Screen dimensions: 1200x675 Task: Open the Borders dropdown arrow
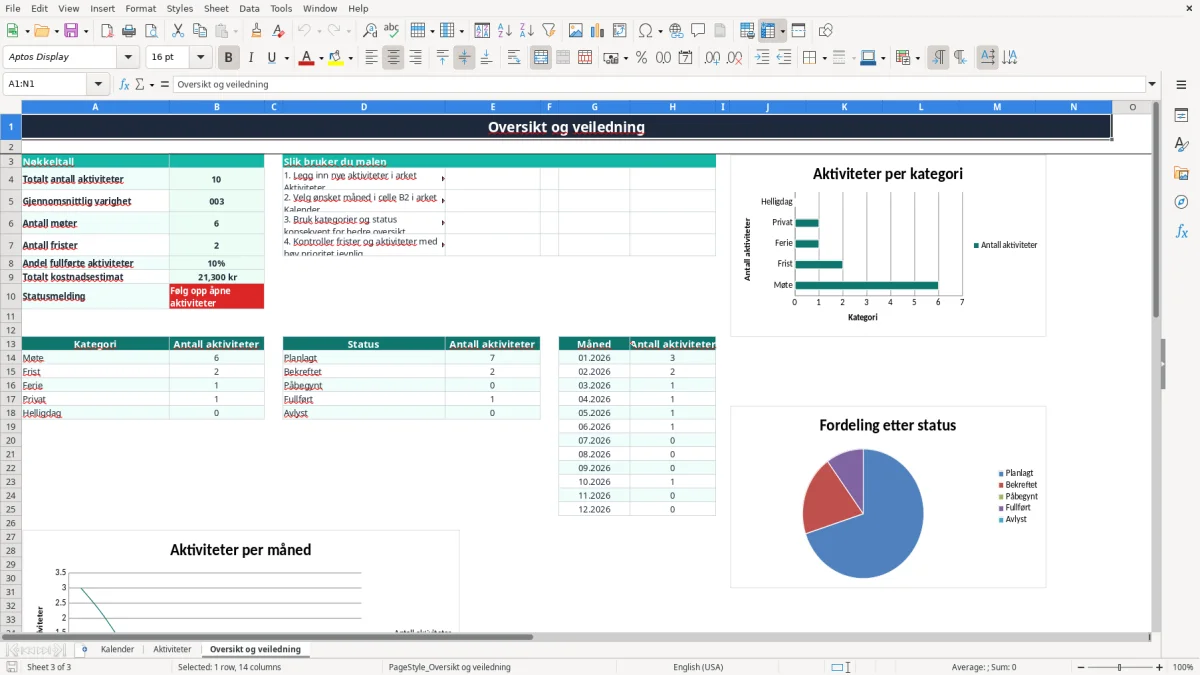click(824, 58)
